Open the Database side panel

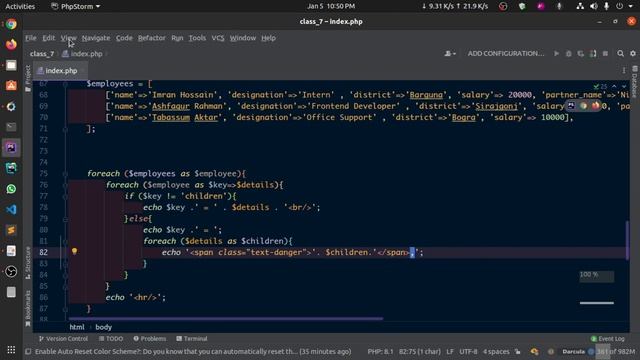(x=635, y=83)
